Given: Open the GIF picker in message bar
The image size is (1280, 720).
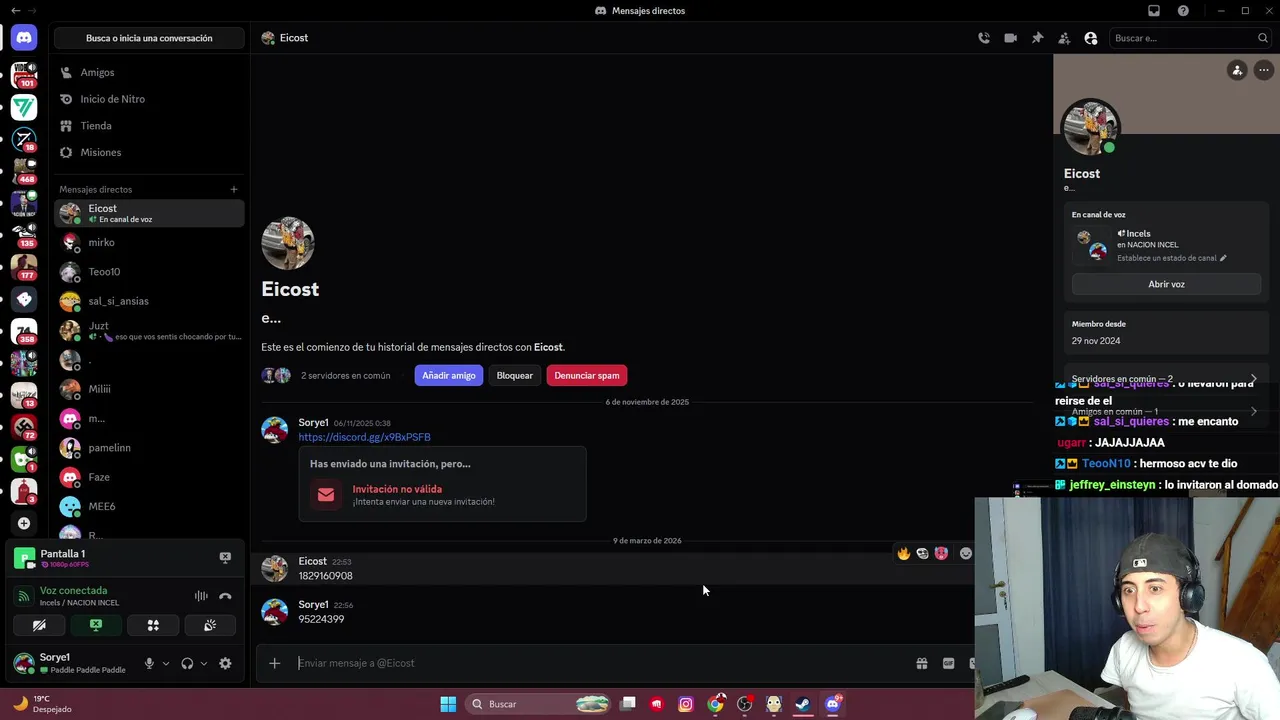Looking at the screenshot, I should (948, 663).
